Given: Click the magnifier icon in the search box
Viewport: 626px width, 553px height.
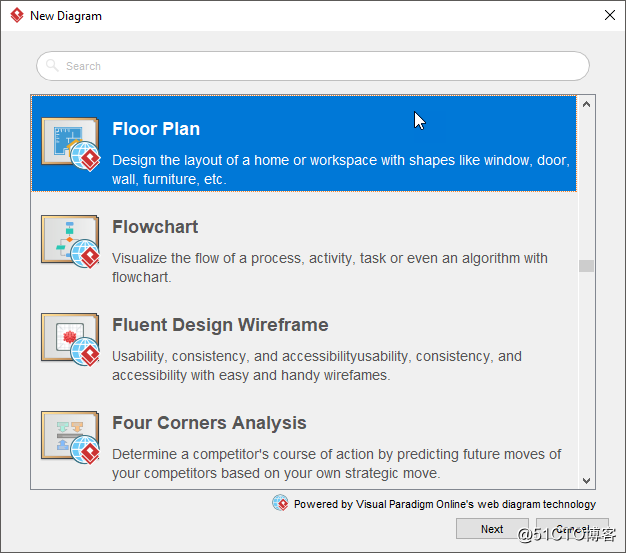Looking at the screenshot, I should pos(52,65).
